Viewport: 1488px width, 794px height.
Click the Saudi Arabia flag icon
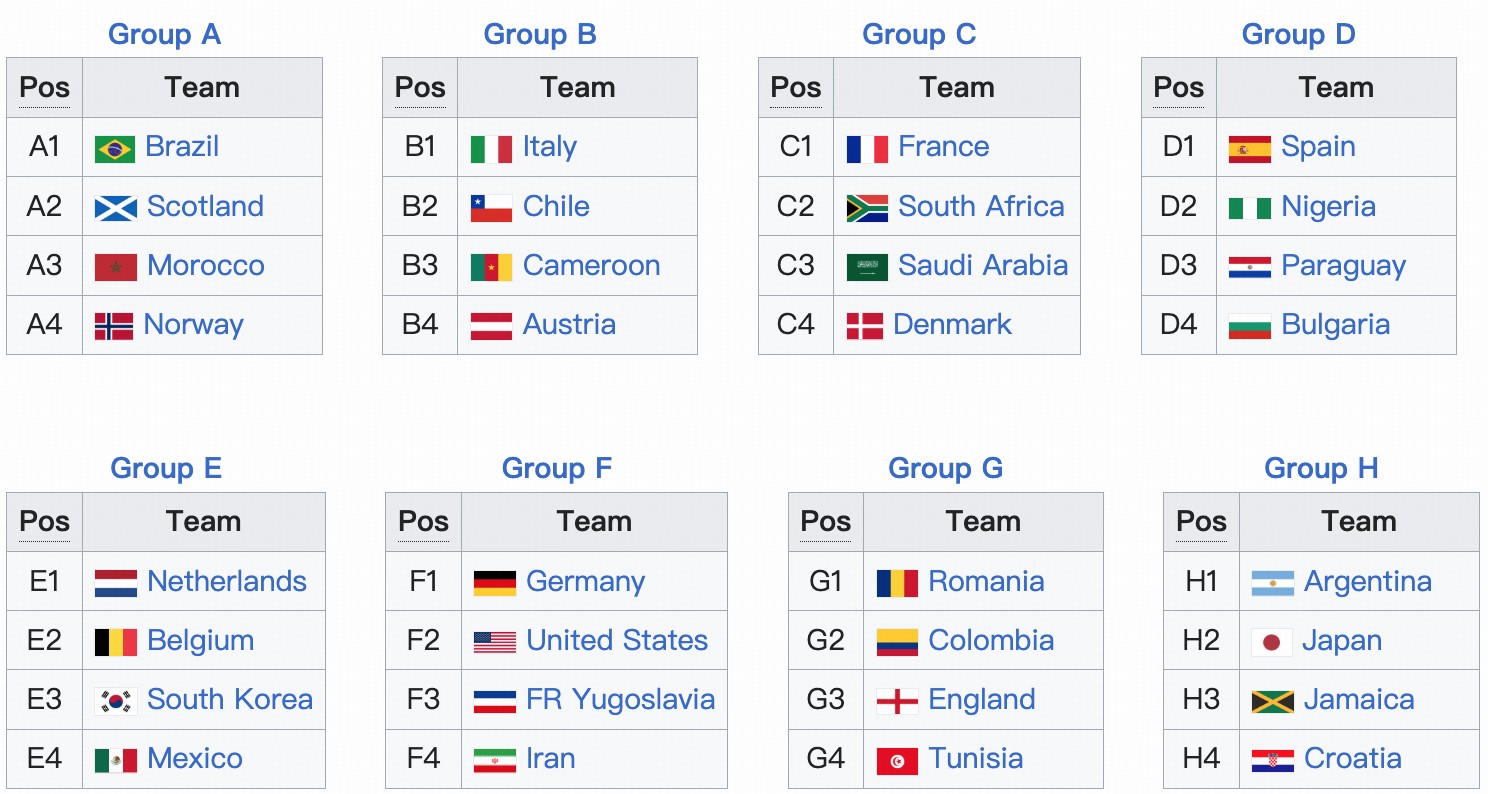pyautogui.click(x=867, y=266)
